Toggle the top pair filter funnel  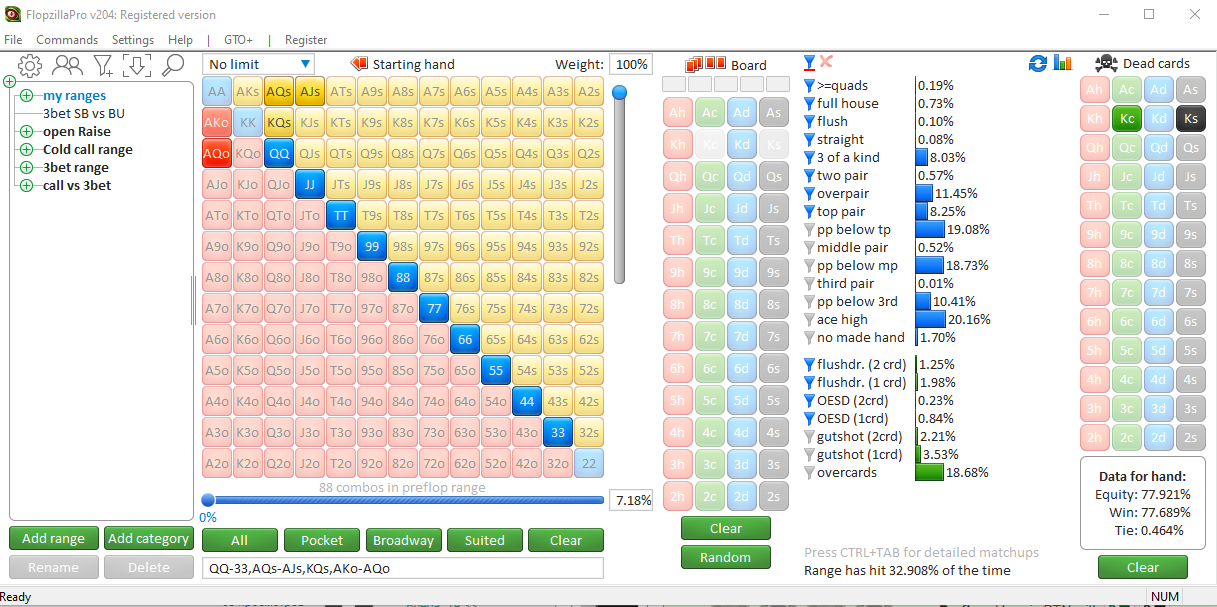[x=810, y=211]
